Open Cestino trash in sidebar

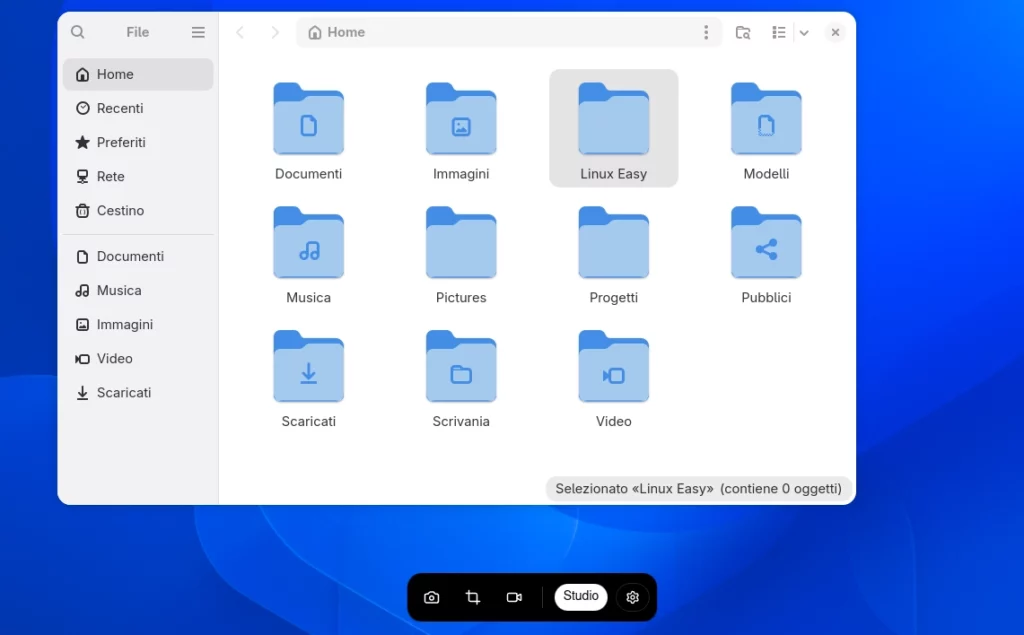coord(138,210)
